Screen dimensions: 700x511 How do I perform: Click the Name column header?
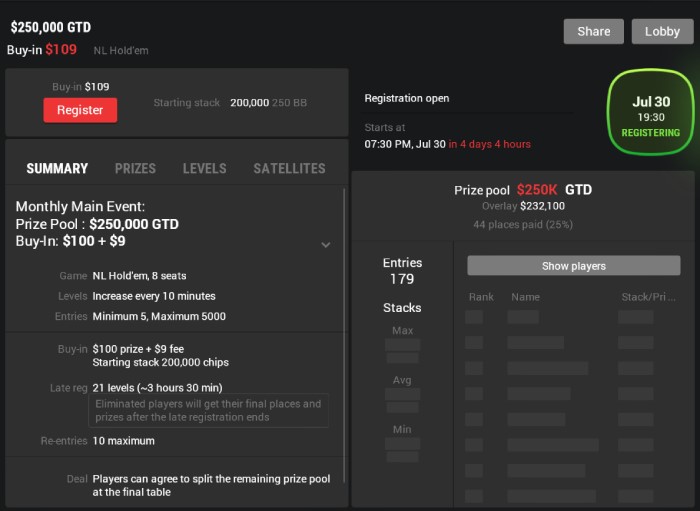tap(525, 297)
